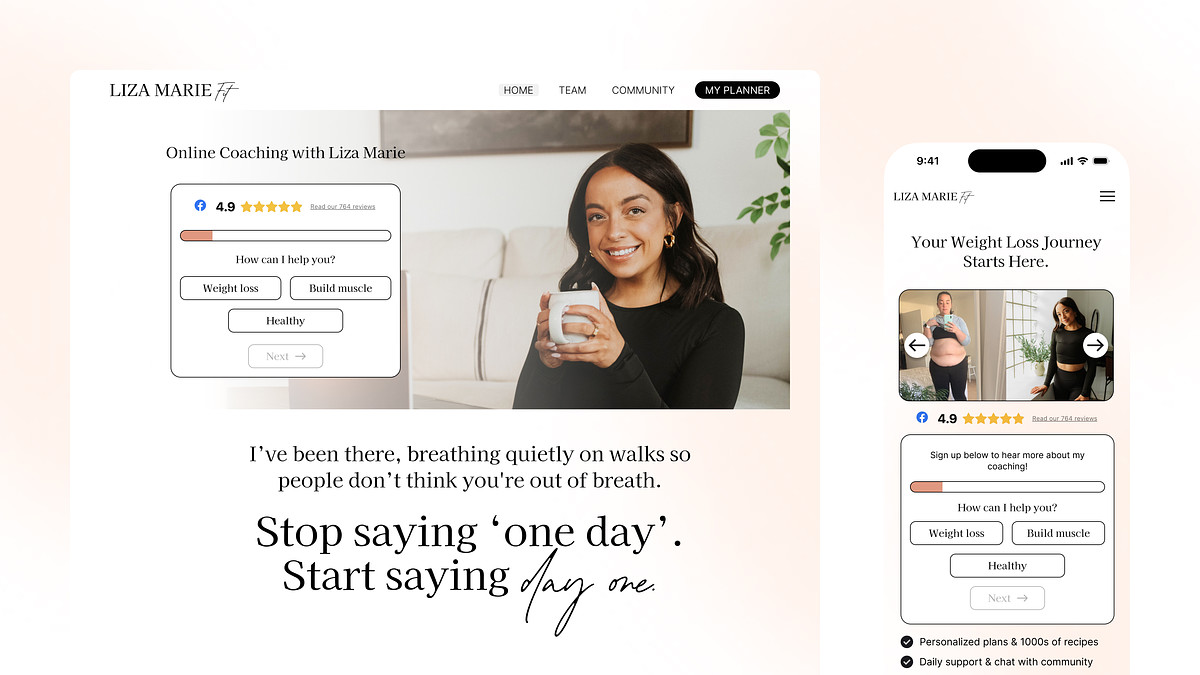
Task: Click the Liza Marie desktop logo
Action: coord(174,90)
